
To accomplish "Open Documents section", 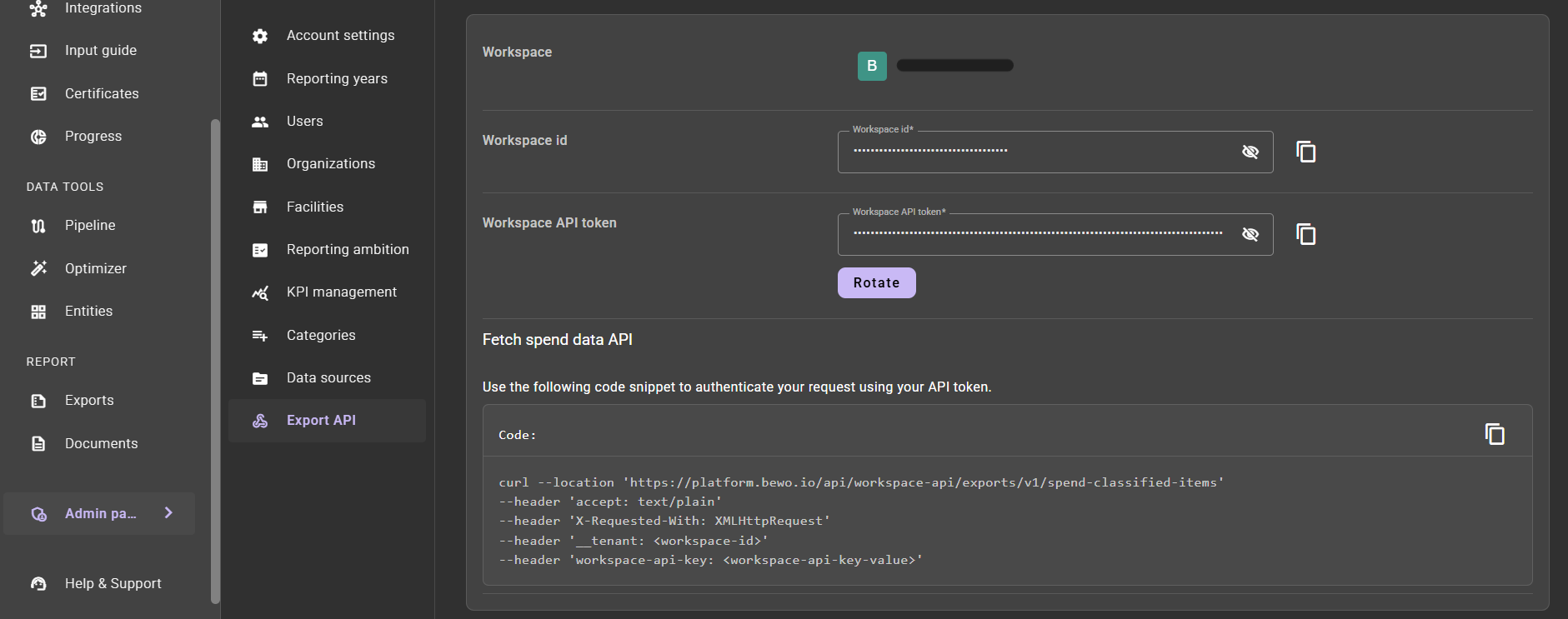I will point(102,443).
